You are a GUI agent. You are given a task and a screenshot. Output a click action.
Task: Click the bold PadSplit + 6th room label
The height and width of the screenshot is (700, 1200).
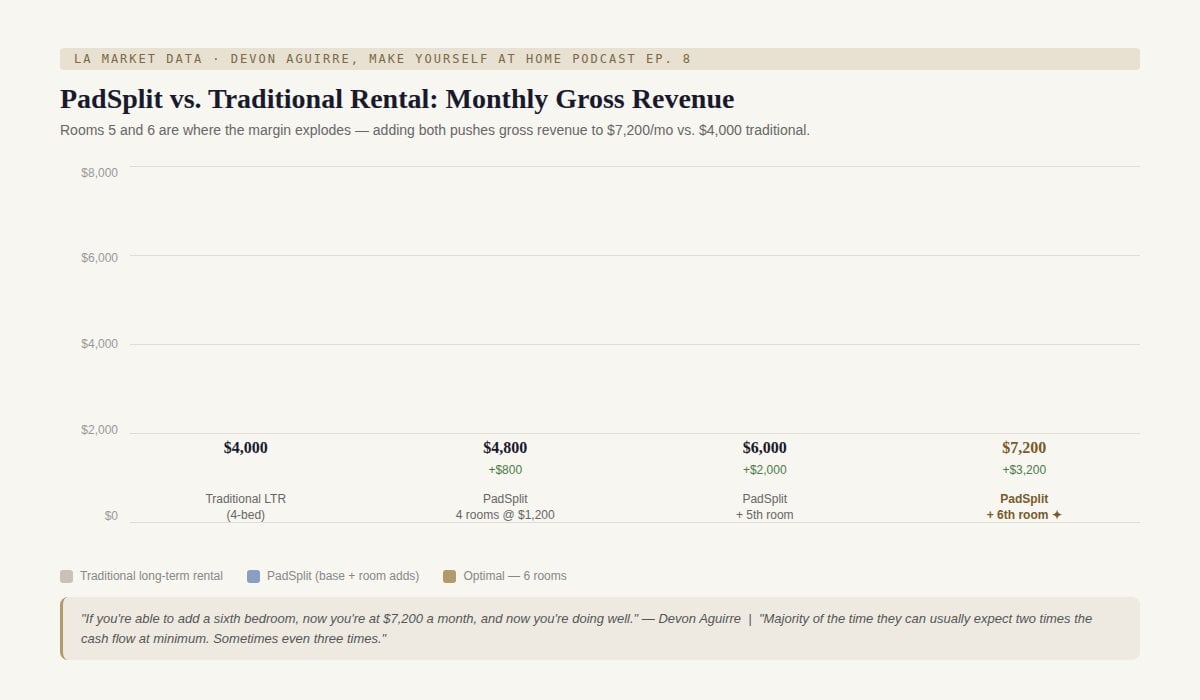pos(1024,507)
